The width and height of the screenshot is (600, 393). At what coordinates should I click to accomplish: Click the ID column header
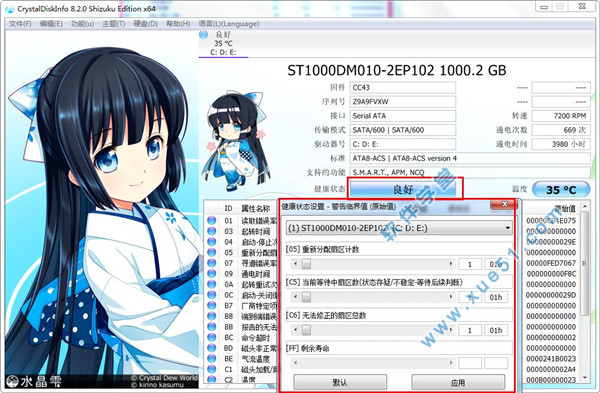point(228,208)
